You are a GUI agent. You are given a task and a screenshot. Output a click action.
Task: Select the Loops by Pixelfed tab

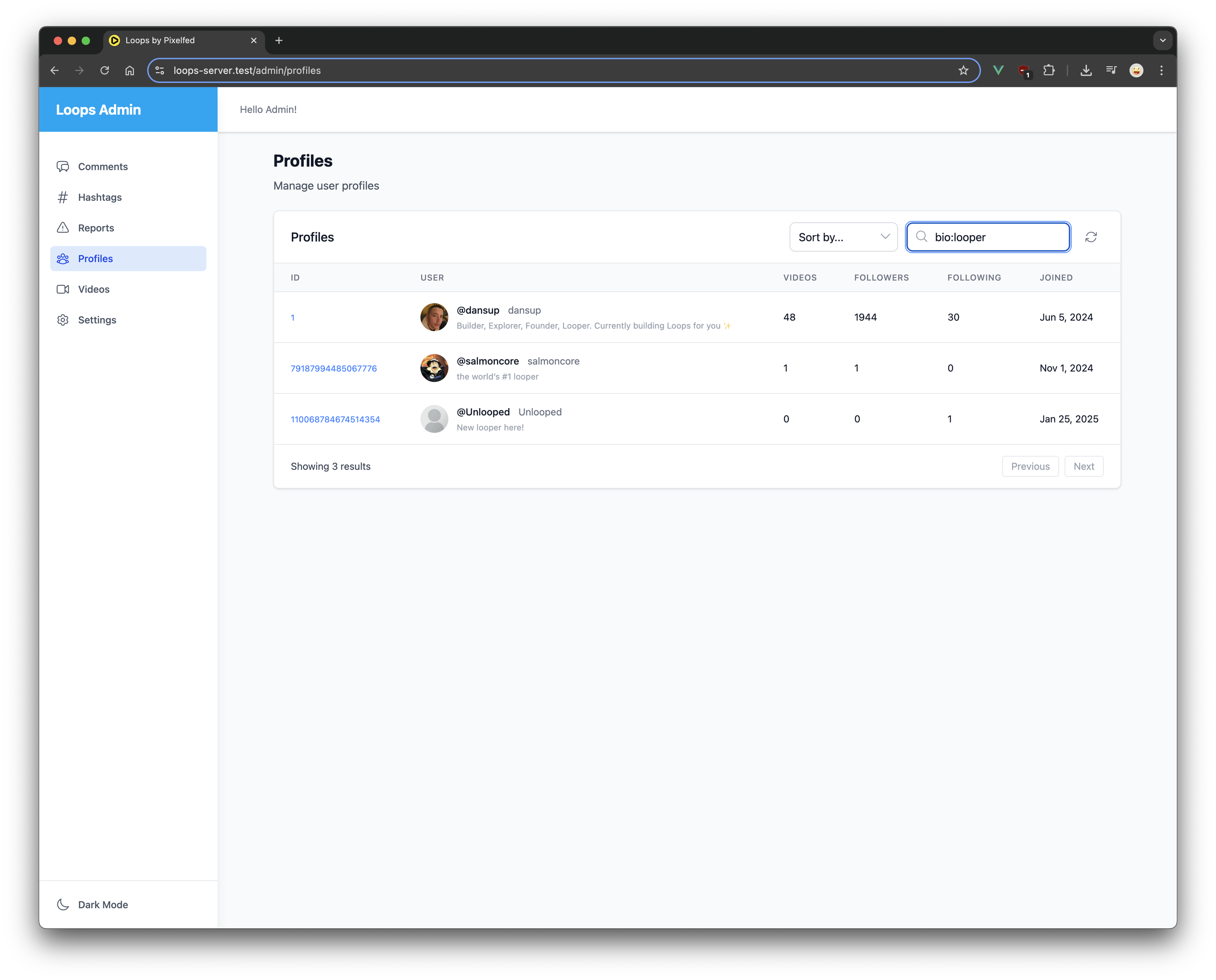pyautogui.click(x=183, y=41)
